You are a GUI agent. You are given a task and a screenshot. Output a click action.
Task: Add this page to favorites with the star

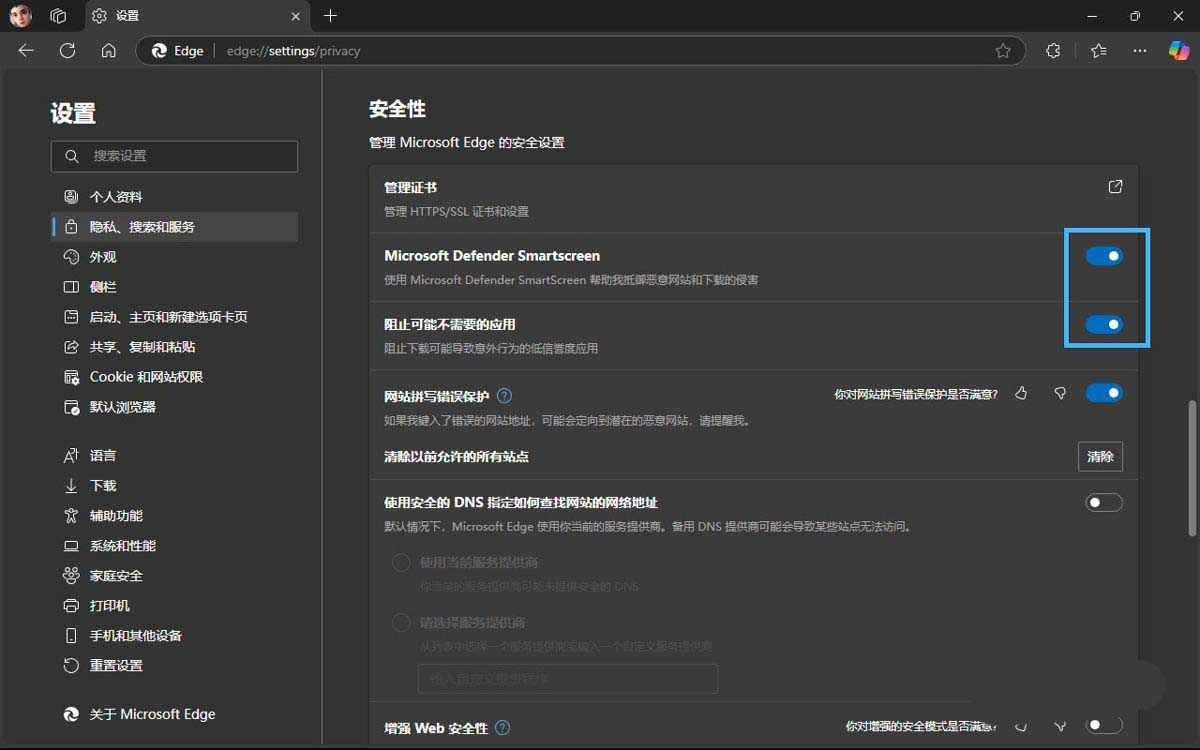[x=1003, y=51]
